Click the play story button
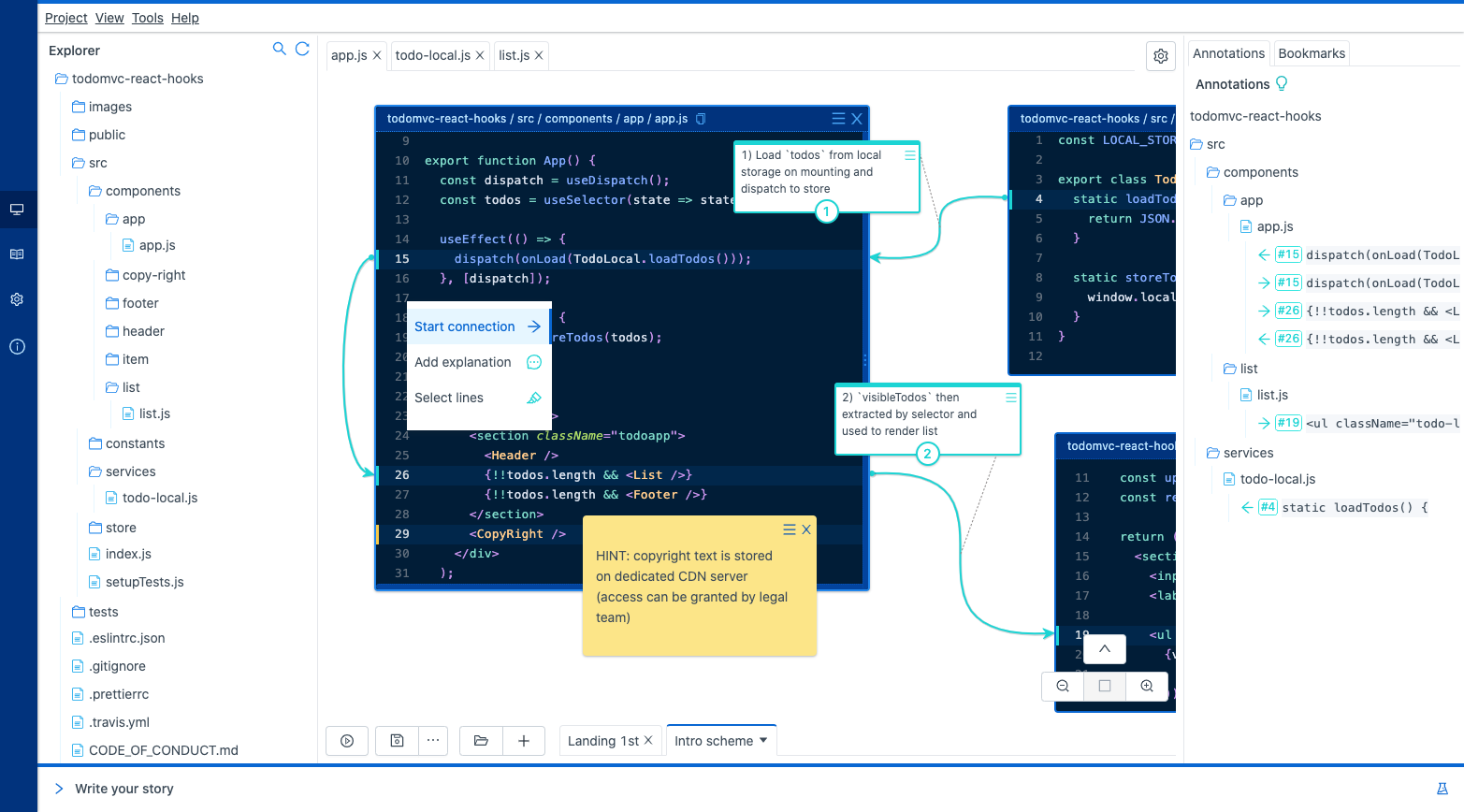This screenshot has width=1464, height=812. pos(347,741)
